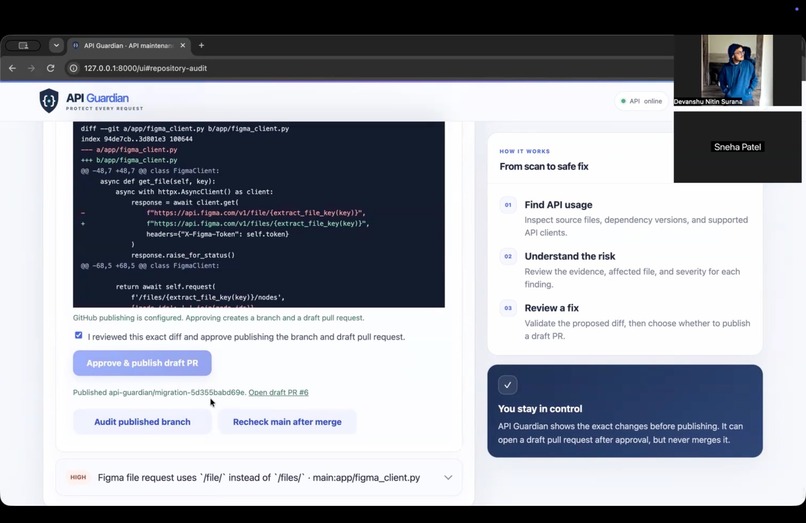Screen dimensions: 806x523
Task: Click the sidebar toggle icon in the tab strip
Action: click(x=23, y=45)
